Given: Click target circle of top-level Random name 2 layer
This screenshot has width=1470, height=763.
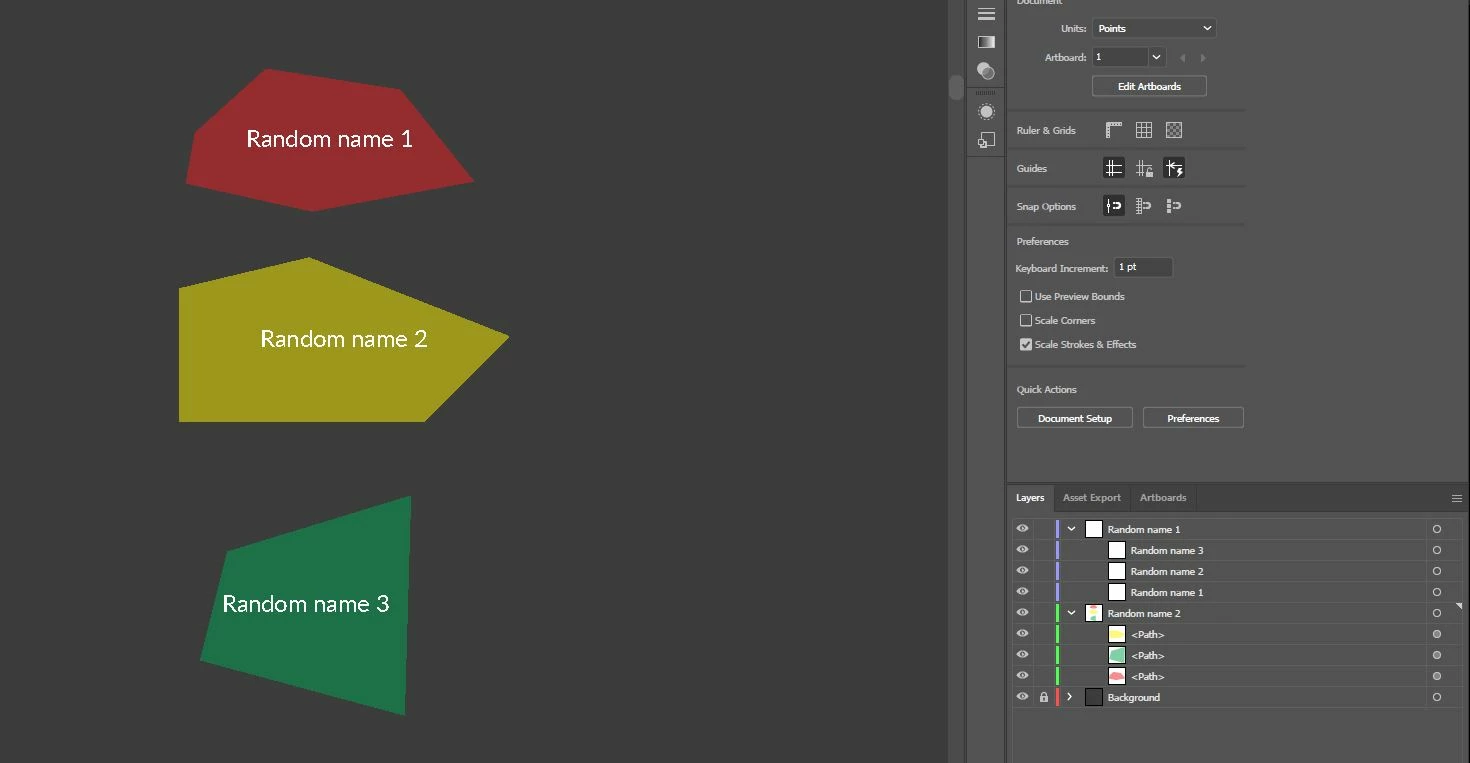Looking at the screenshot, I should 1437,613.
